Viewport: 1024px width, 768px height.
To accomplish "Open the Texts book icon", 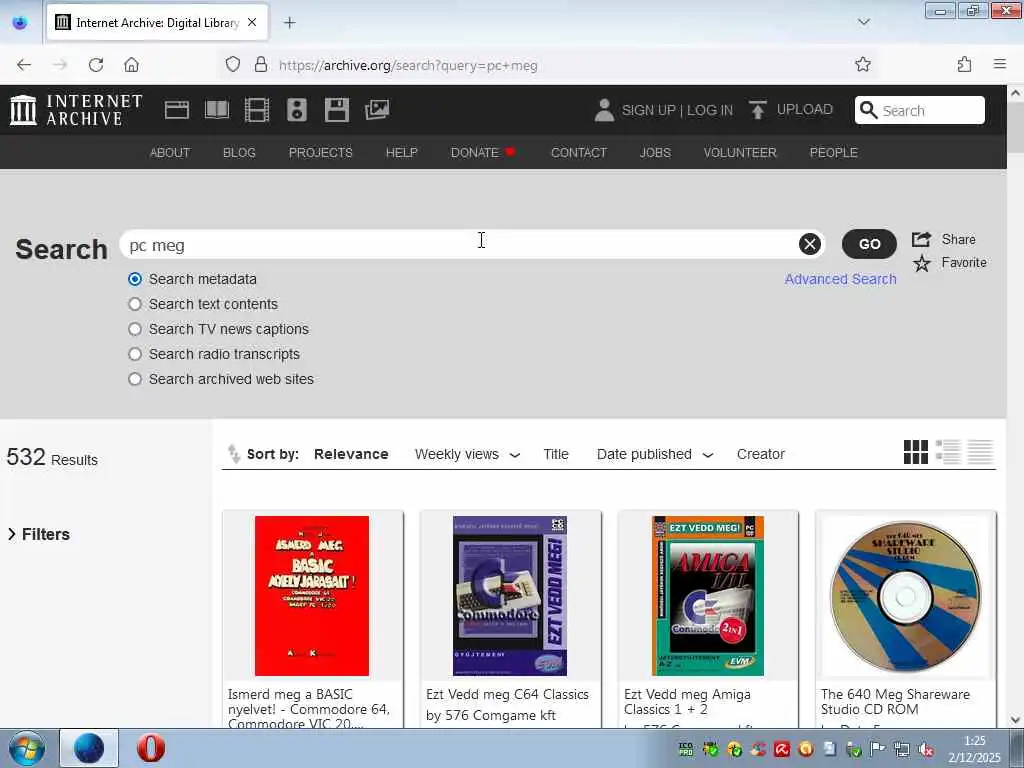I will click(x=217, y=110).
